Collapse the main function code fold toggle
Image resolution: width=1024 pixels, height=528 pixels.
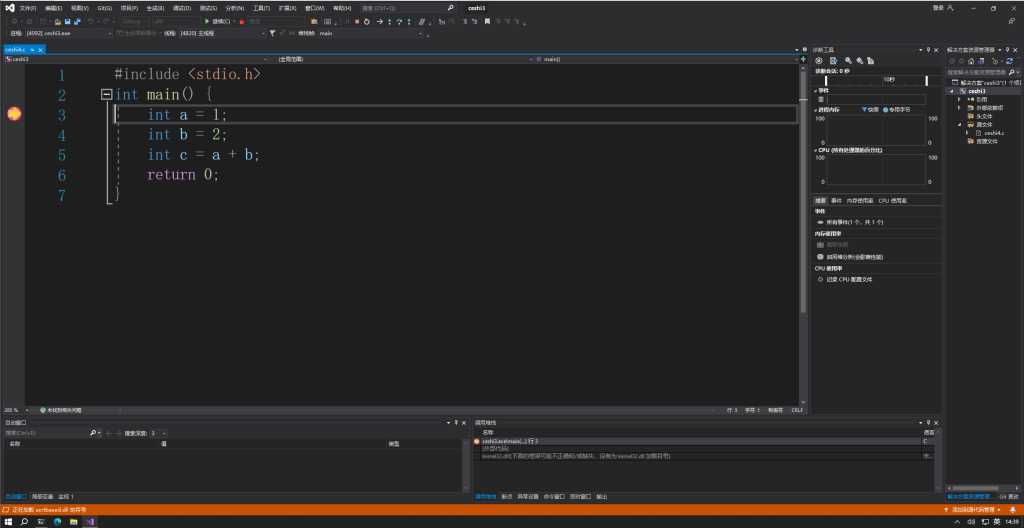point(106,95)
